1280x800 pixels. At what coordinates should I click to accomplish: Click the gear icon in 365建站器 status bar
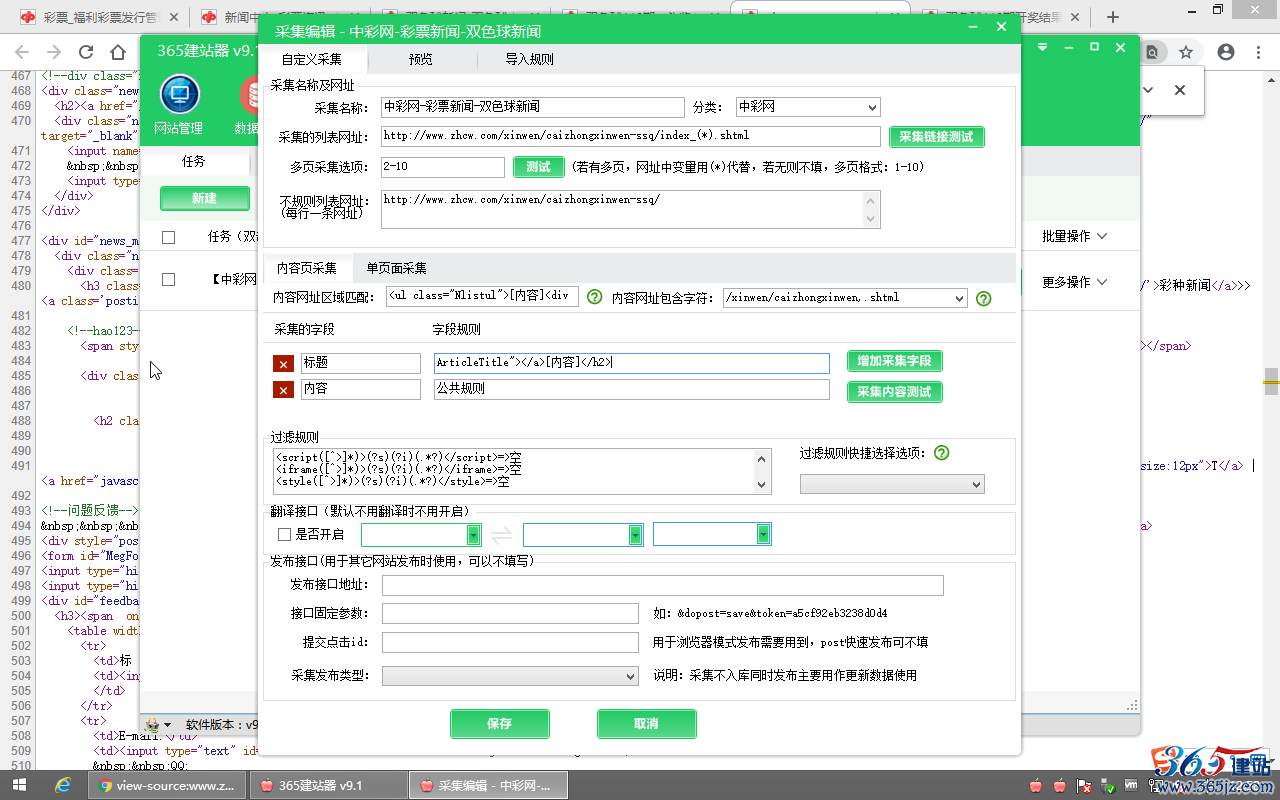pyautogui.click(x=152, y=725)
